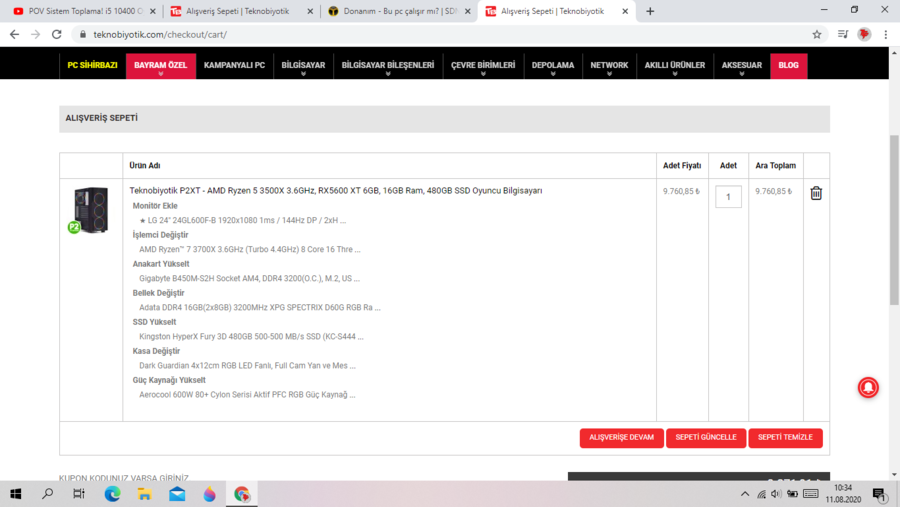Screen dimensions: 900x507
Task: Open Task View on taskbar
Action: tap(79, 494)
